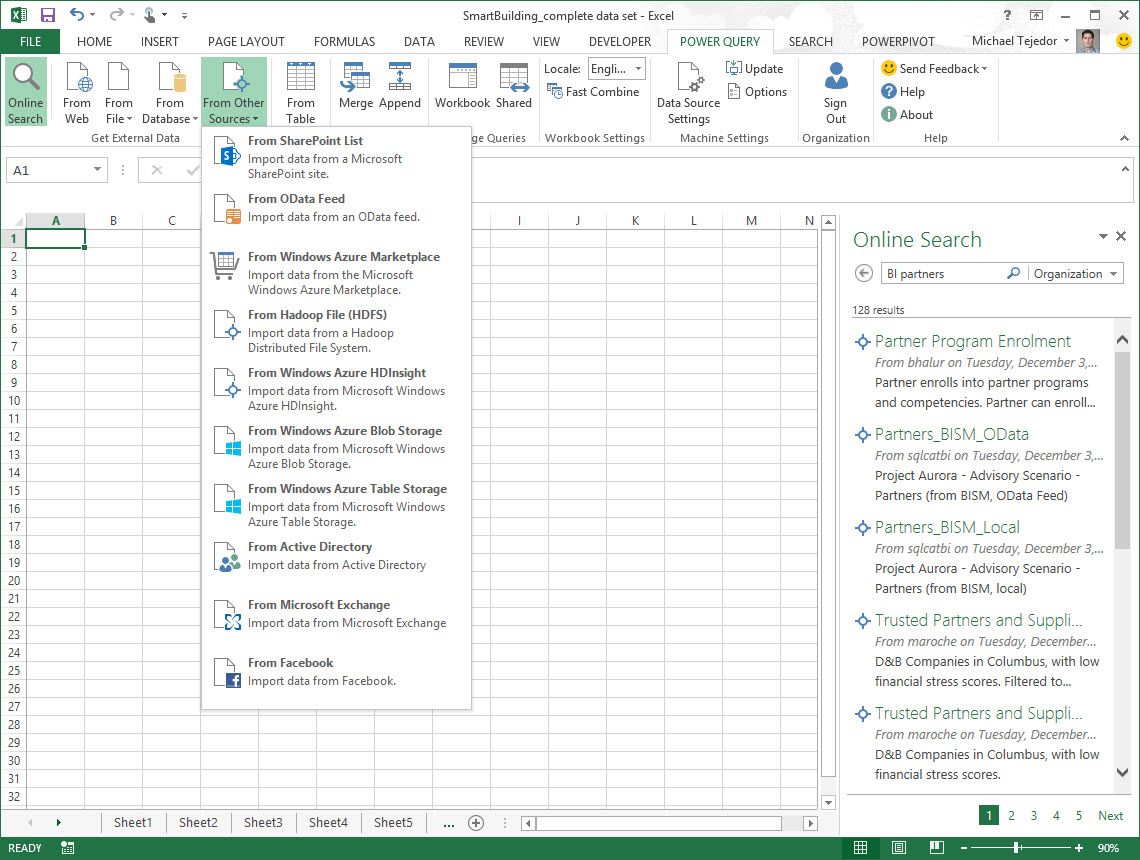Select From Windows Azure Table Storage
The image size is (1140, 860).
pos(336,505)
